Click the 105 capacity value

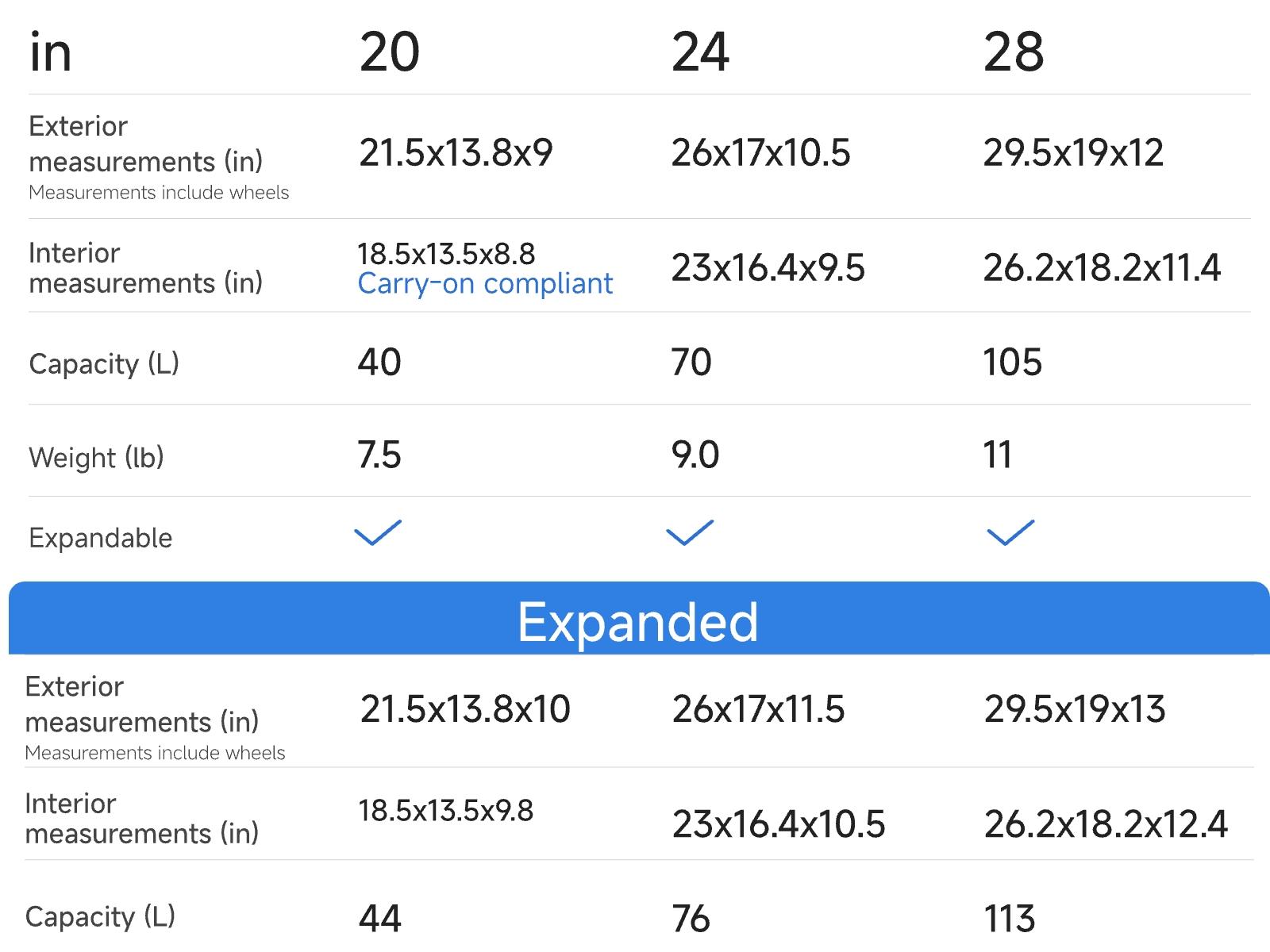pos(1012,363)
